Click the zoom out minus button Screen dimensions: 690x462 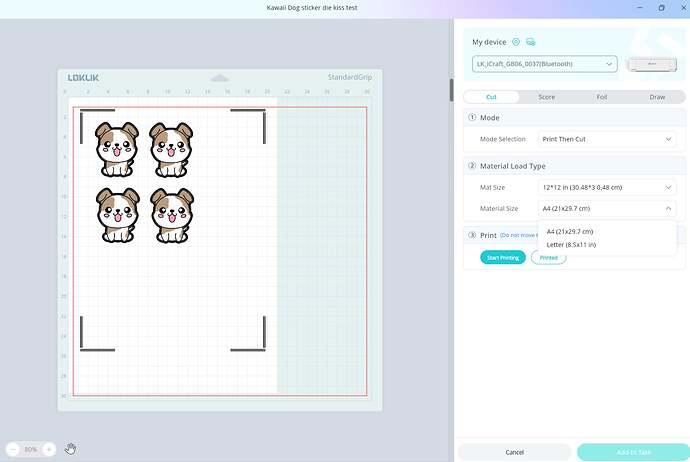click(12, 449)
